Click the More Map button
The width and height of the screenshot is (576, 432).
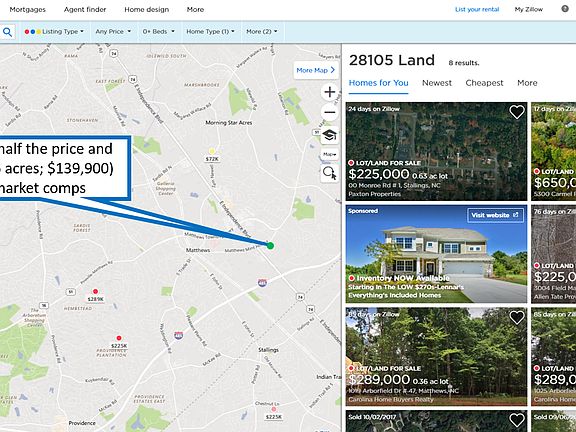coord(316,70)
